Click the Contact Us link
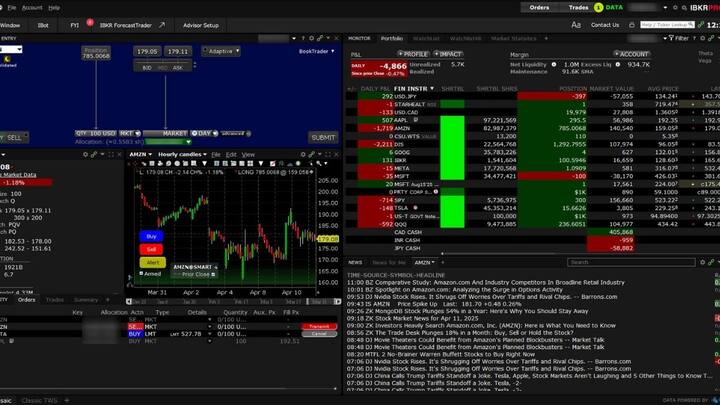The width and height of the screenshot is (720, 405). pyautogui.click(x=605, y=25)
